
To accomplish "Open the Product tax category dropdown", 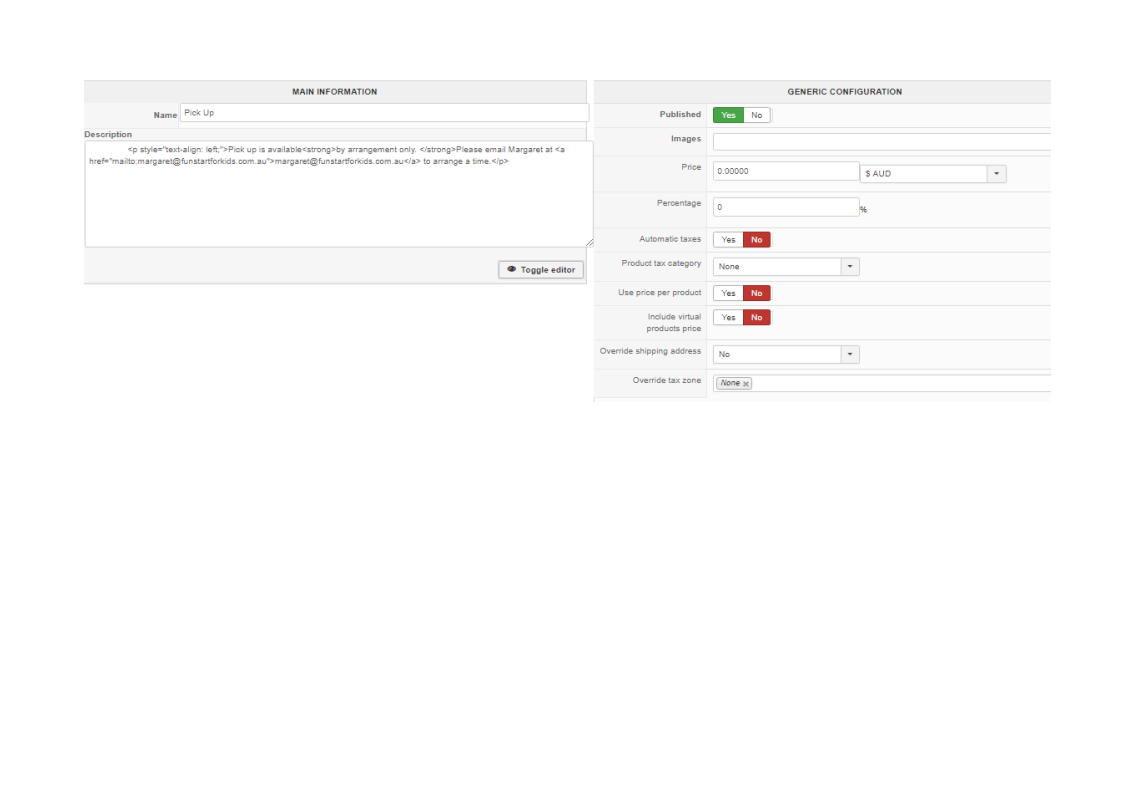I will coord(786,266).
